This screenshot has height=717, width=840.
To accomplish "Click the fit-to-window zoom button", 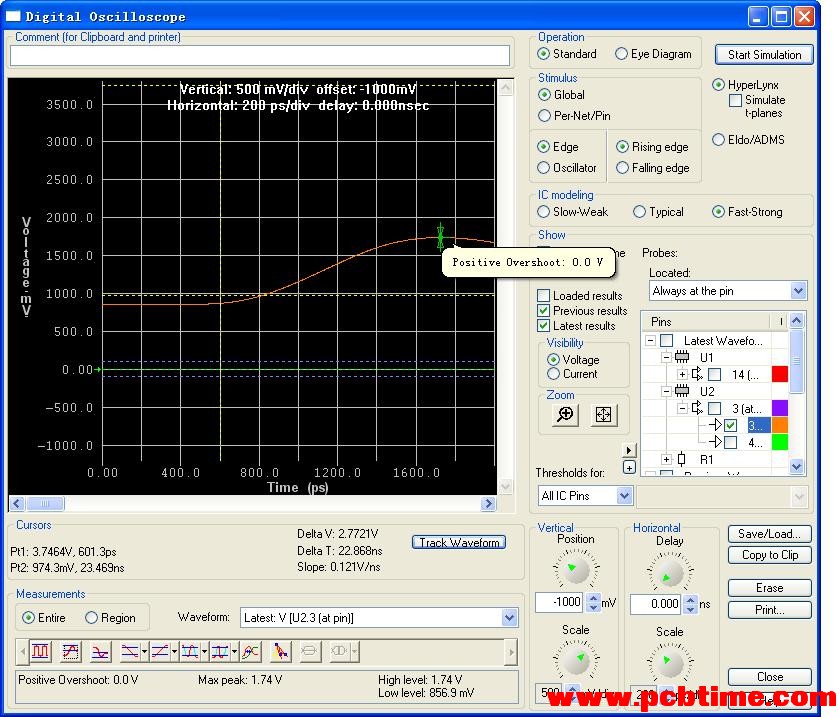I will coord(603,415).
